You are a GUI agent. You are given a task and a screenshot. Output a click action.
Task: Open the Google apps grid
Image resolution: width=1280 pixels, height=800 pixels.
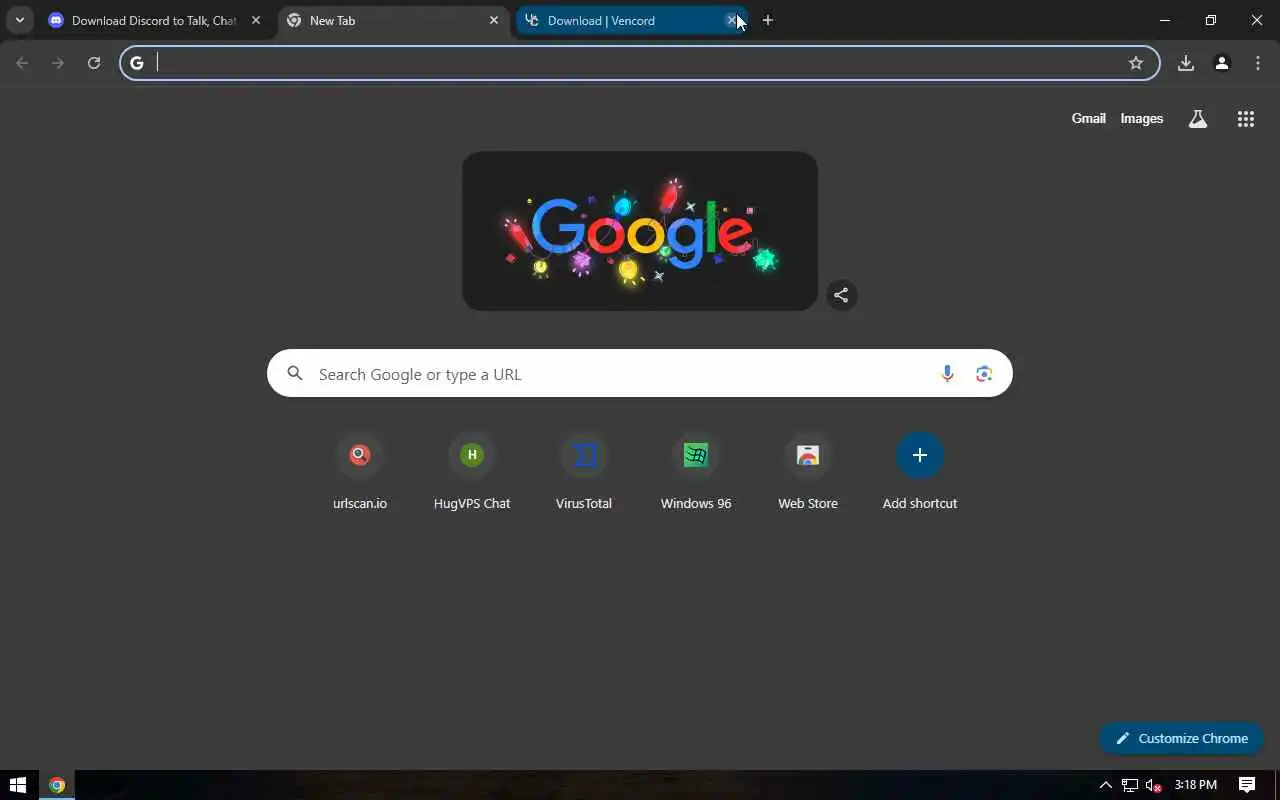[1246, 119]
